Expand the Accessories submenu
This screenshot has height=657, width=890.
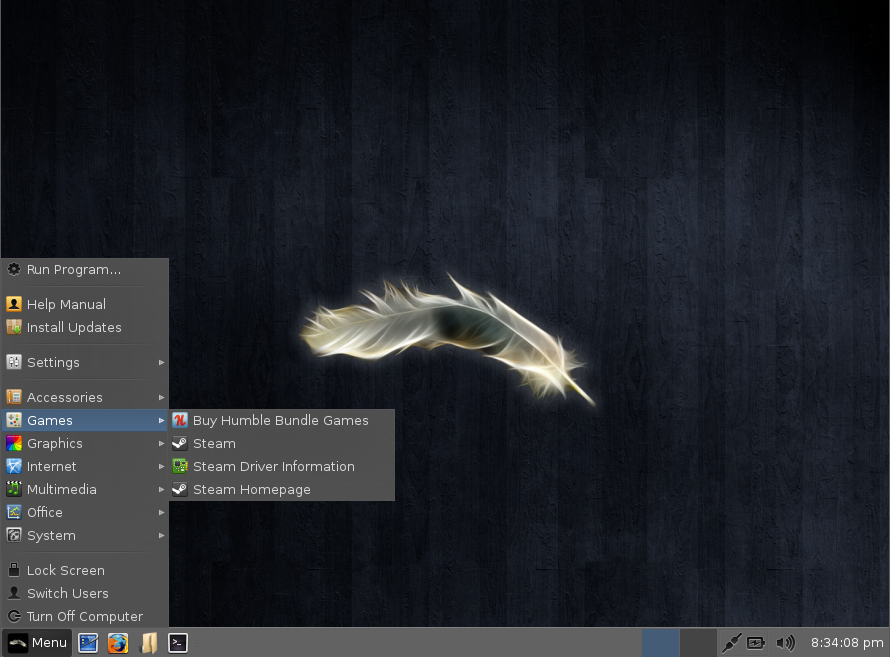(x=85, y=397)
